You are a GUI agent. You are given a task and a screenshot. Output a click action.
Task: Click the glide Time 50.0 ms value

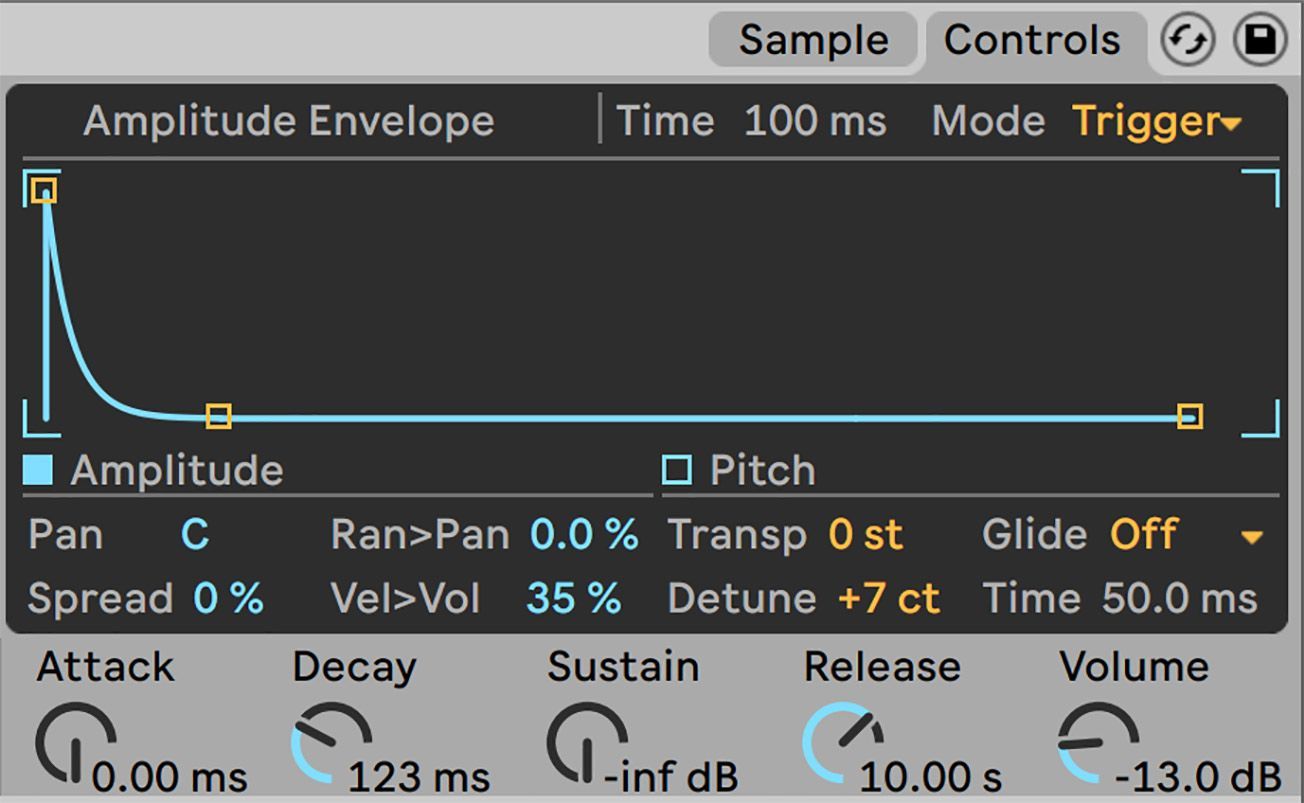[x=1180, y=599]
